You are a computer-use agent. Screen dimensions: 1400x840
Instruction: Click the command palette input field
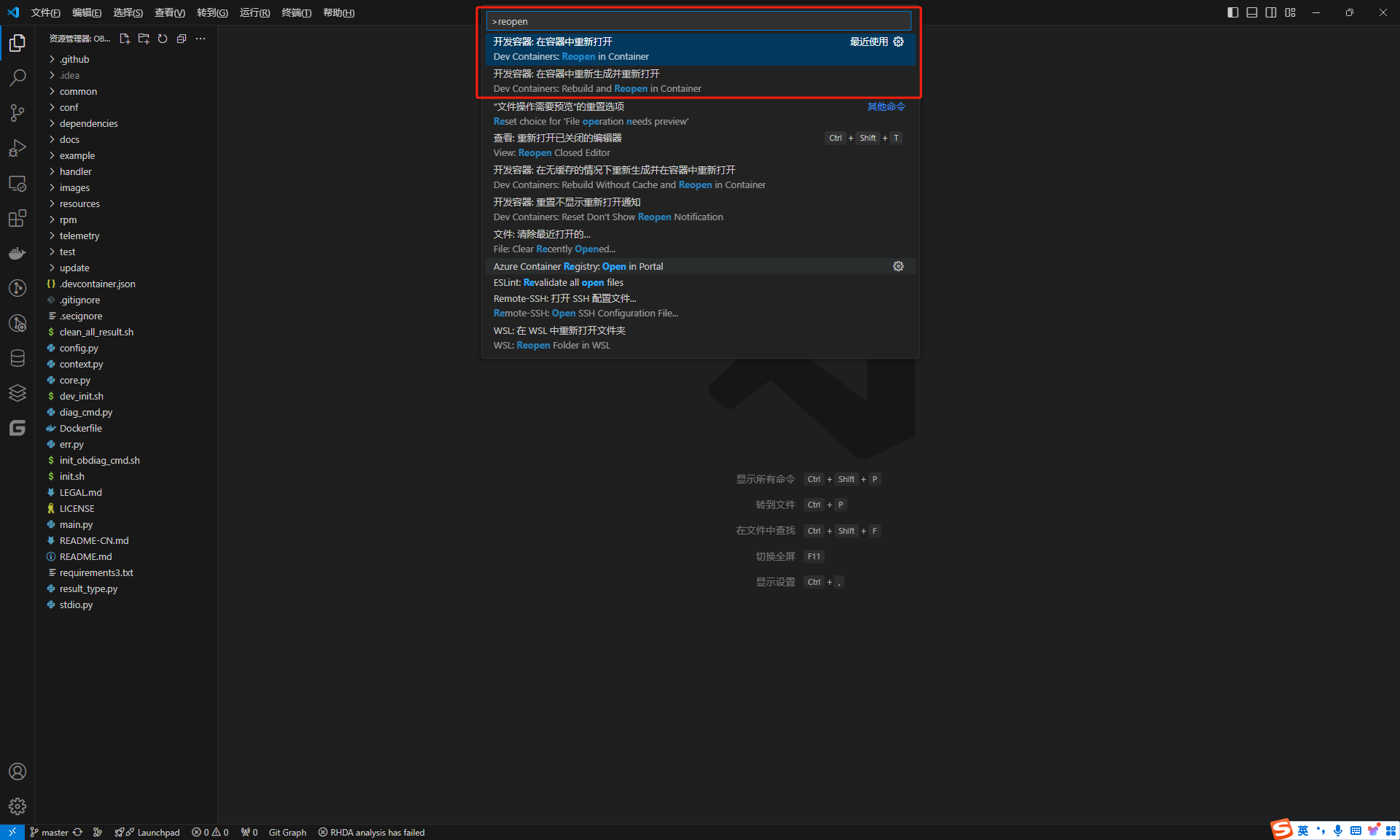[699, 21]
